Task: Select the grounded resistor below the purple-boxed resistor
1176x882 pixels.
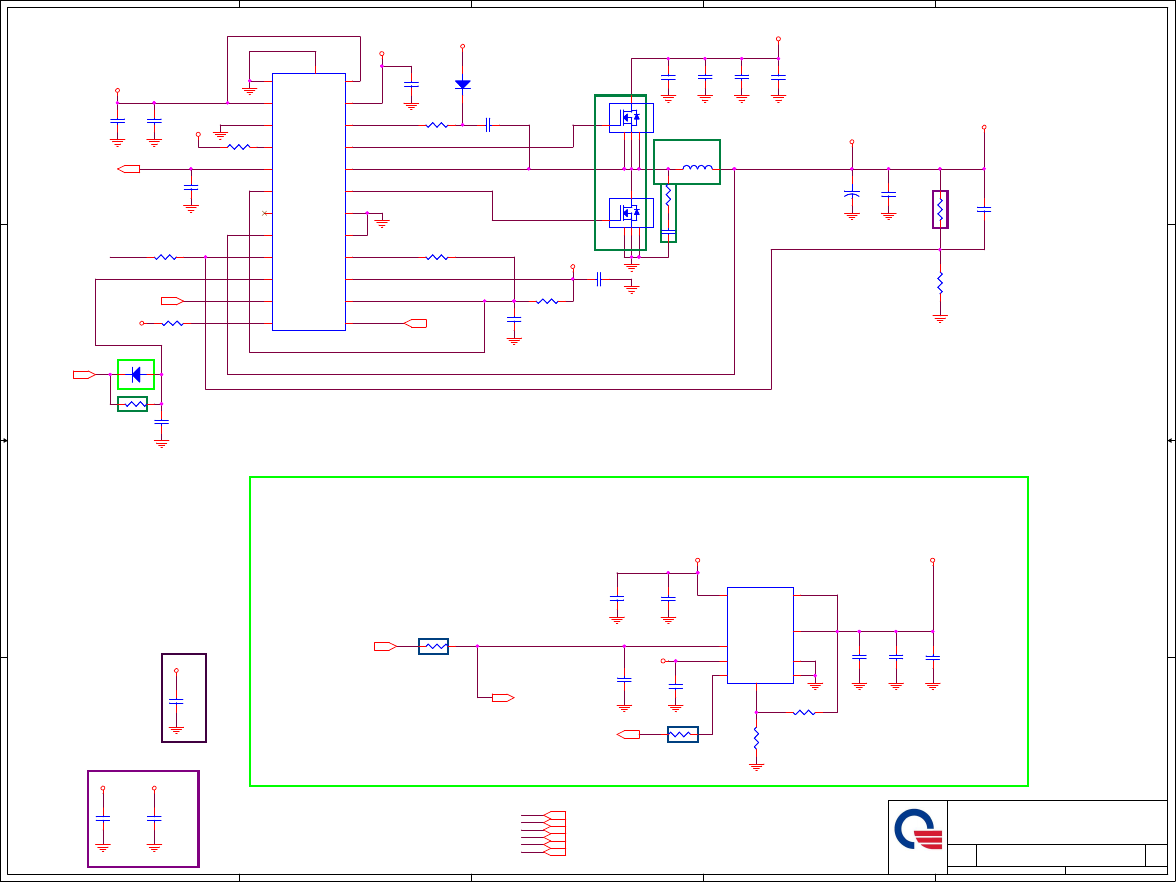Action: click(940, 284)
